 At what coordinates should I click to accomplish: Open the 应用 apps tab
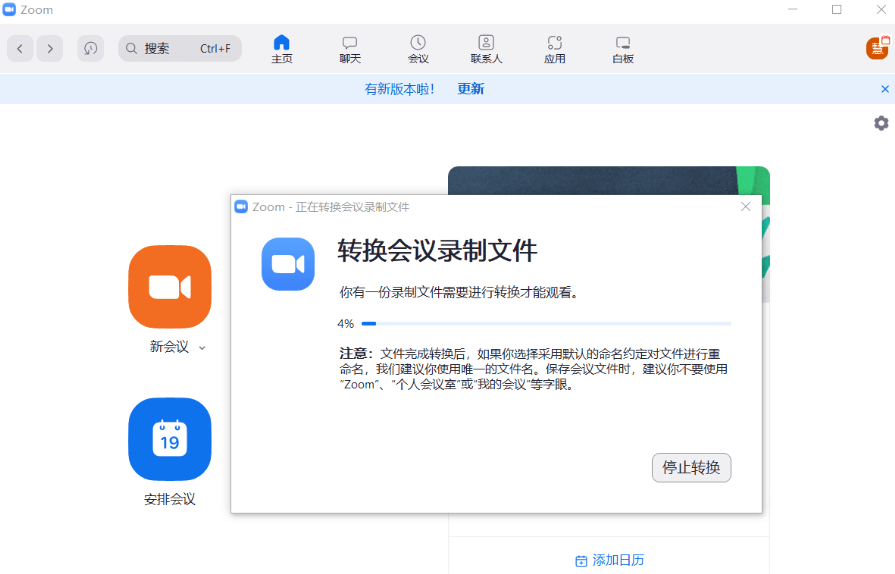[x=554, y=49]
